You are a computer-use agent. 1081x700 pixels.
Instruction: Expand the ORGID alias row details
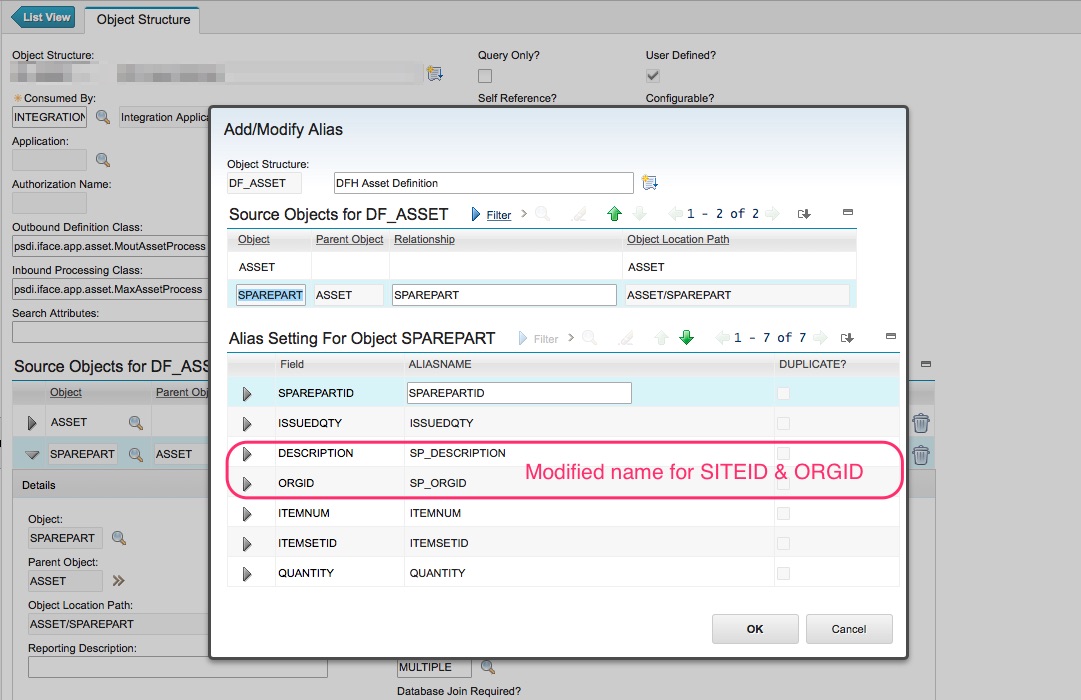tap(247, 483)
